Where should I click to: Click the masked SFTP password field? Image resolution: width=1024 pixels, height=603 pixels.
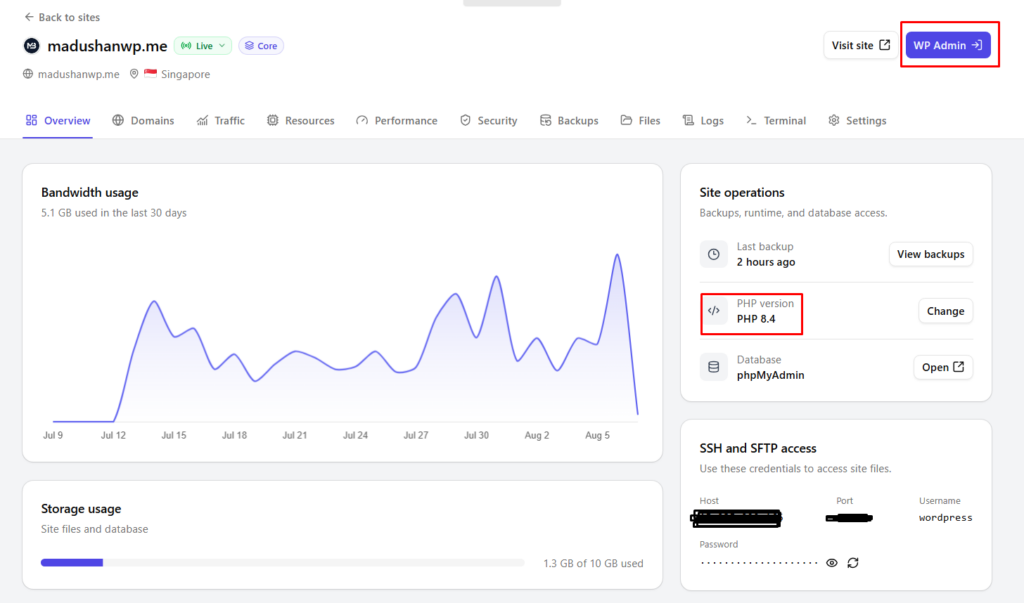(x=759, y=562)
